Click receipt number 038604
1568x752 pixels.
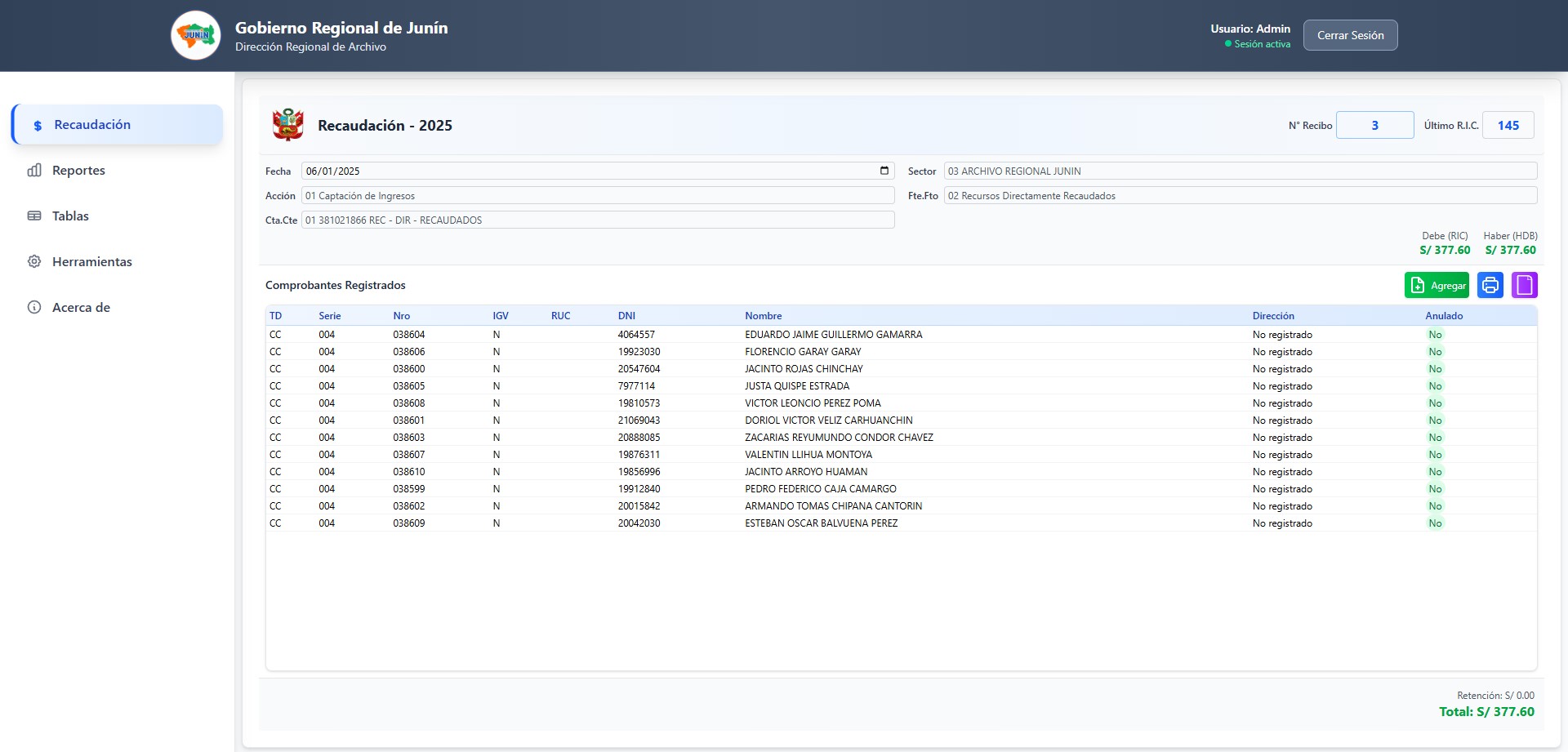(x=408, y=335)
